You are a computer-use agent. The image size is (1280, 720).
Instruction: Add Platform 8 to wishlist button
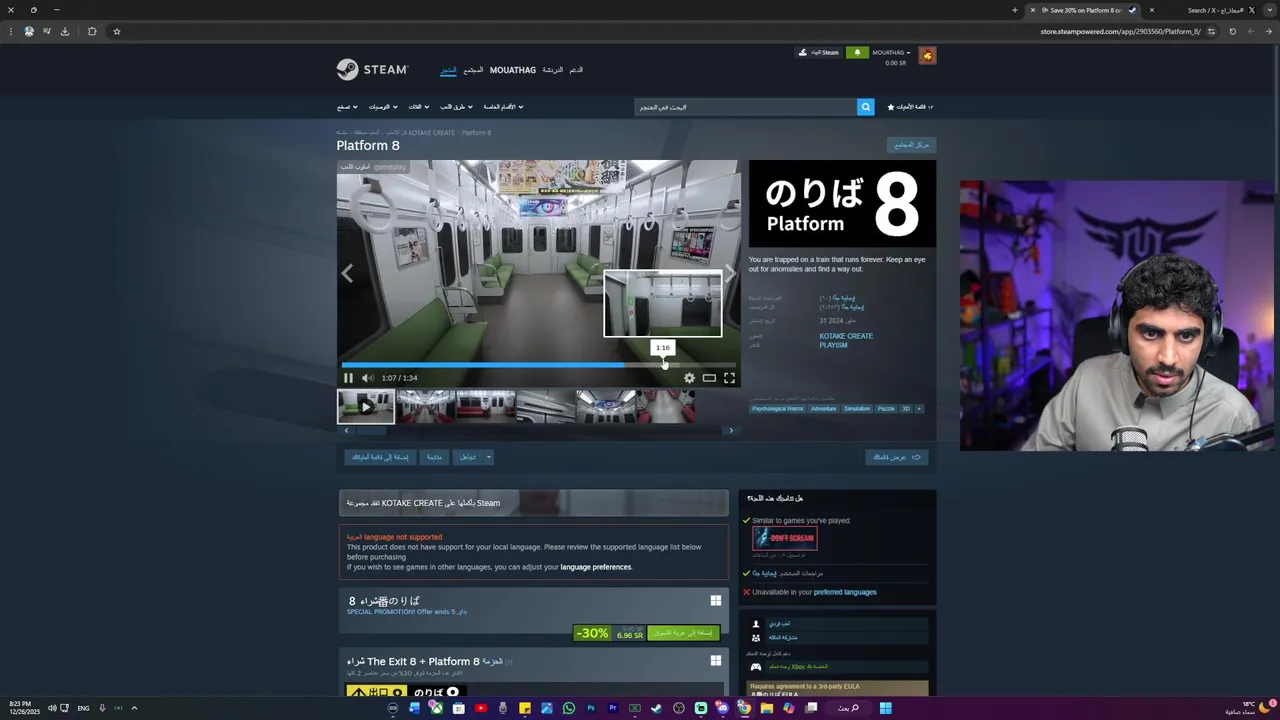coord(380,457)
